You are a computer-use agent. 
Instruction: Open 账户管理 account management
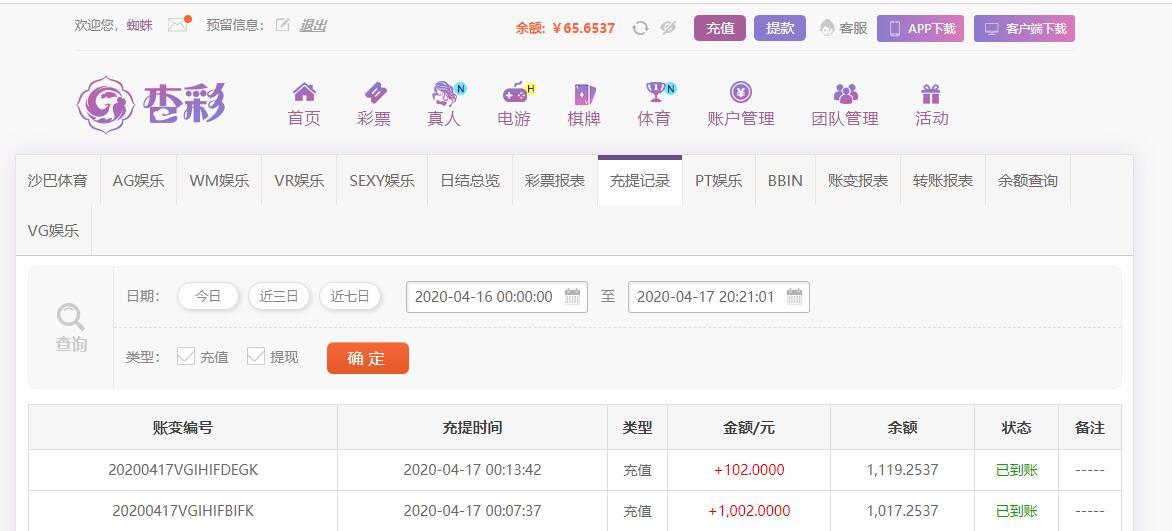[741, 104]
